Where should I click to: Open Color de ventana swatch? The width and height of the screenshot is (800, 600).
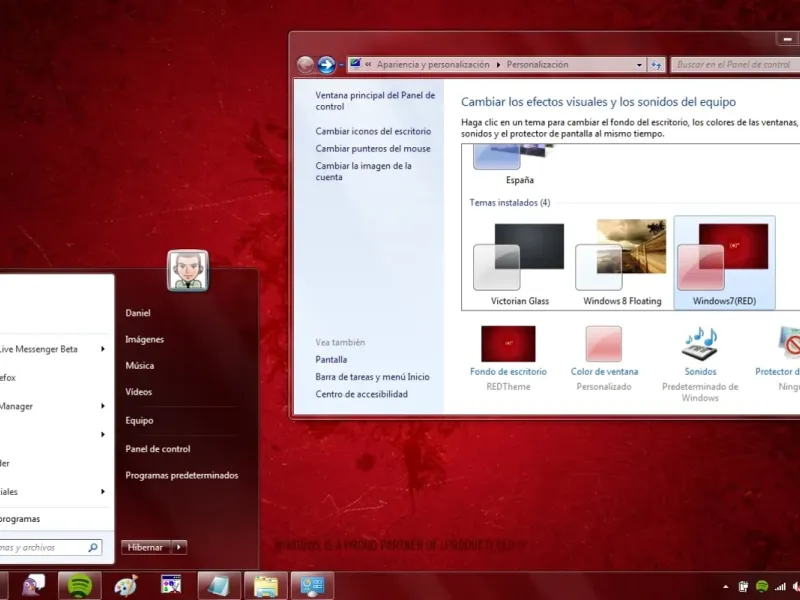[604, 344]
